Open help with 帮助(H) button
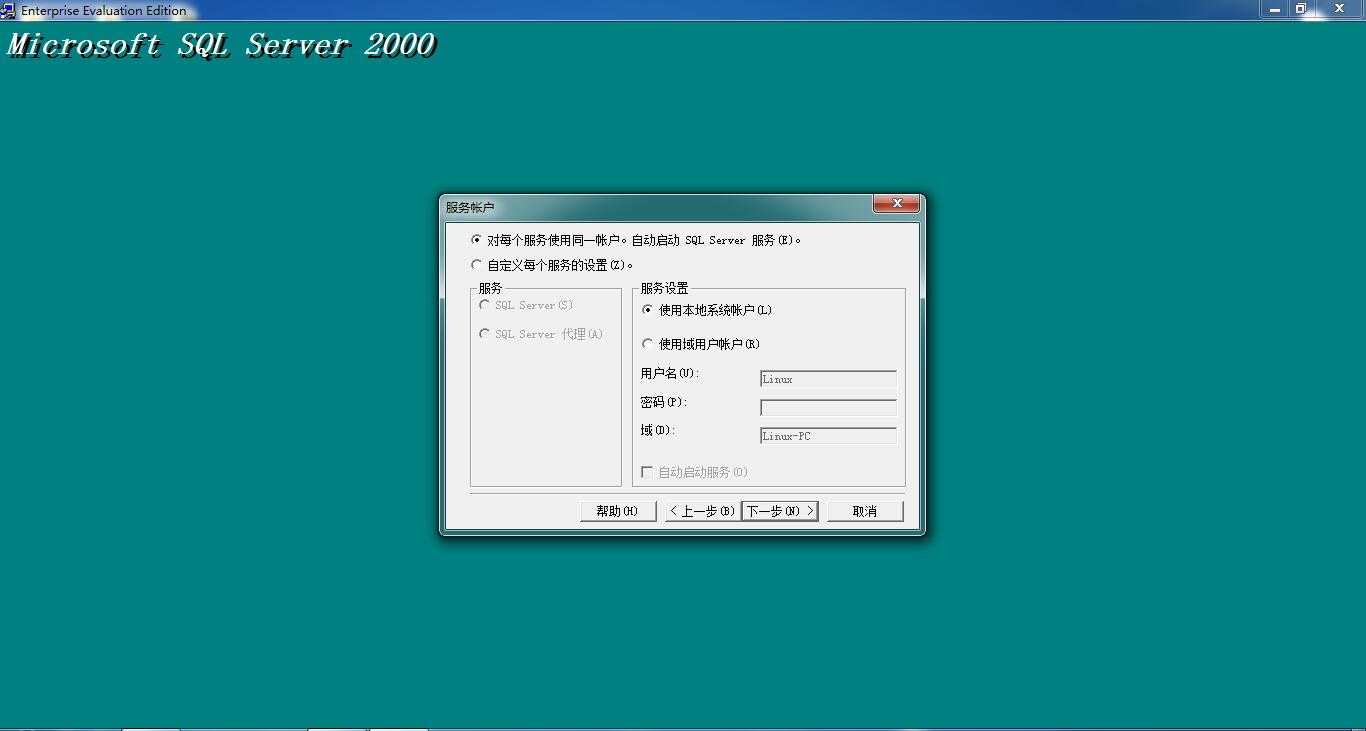1366x731 pixels. 618,511
